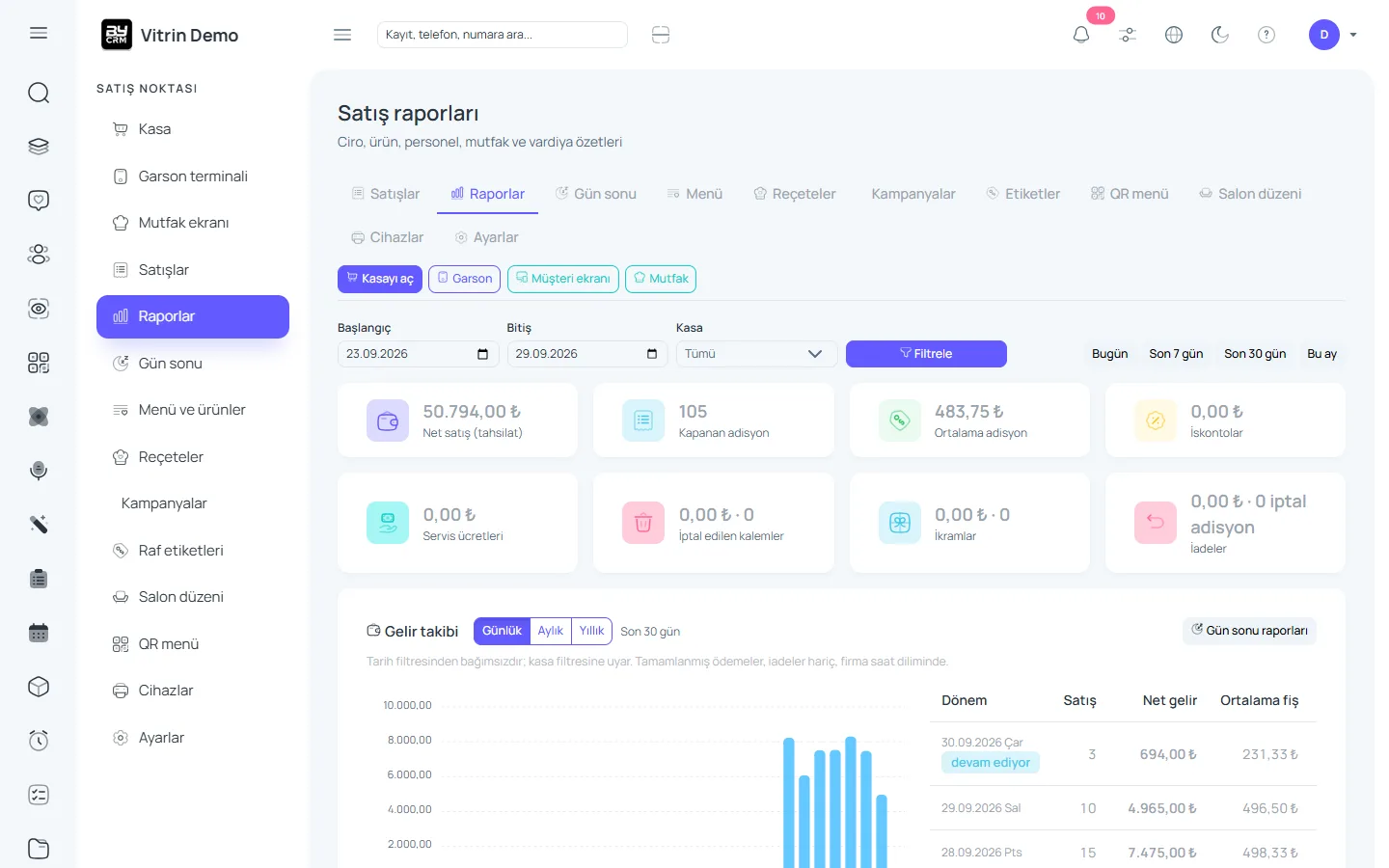1389x868 pixels.
Task: Open the Satışlar tab
Action: [386, 194]
